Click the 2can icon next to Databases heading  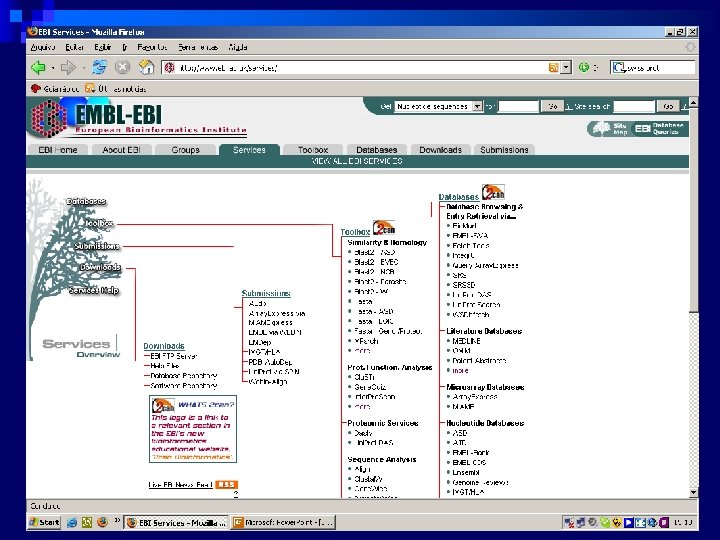493,192
